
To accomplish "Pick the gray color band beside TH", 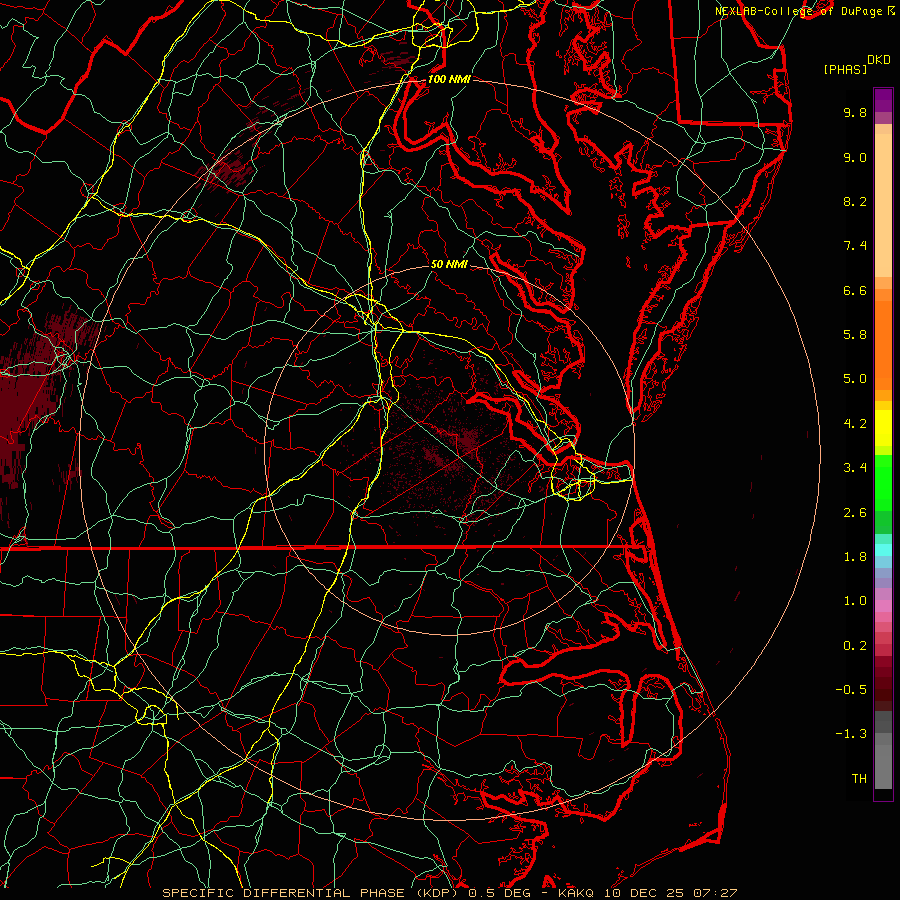I will 883,769.
